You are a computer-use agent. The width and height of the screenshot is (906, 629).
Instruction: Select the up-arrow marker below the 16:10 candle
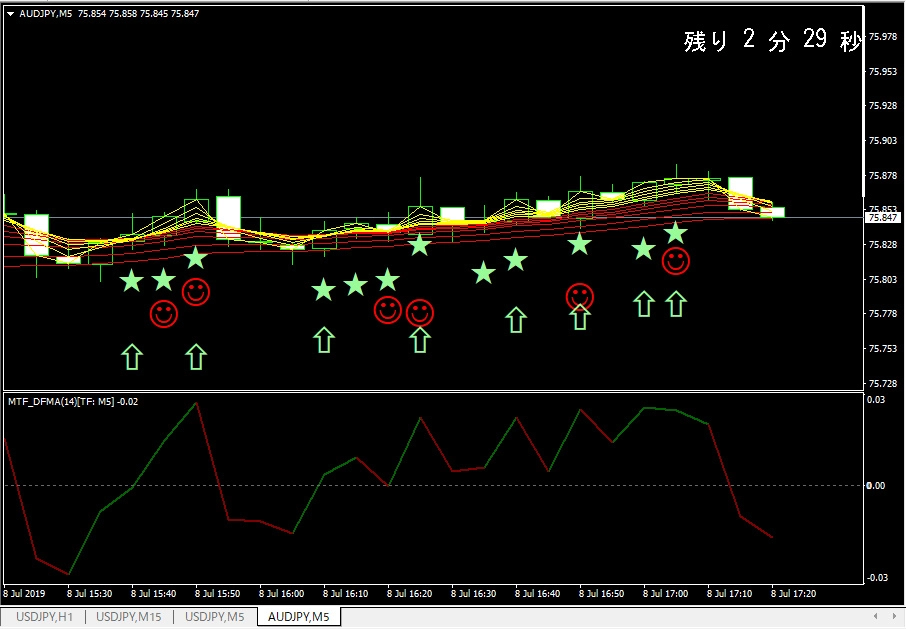click(x=324, y=340)
